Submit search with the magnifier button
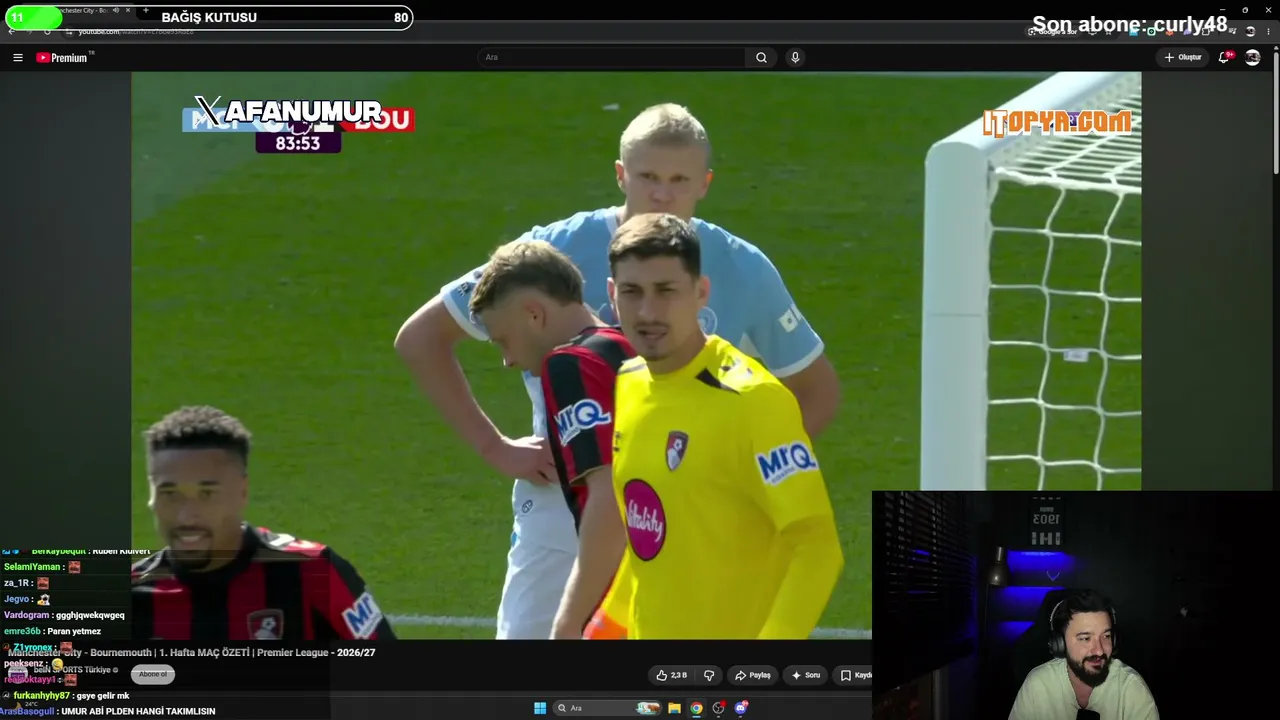Viewport: 1280px width, 720px height. pos(761,58)
